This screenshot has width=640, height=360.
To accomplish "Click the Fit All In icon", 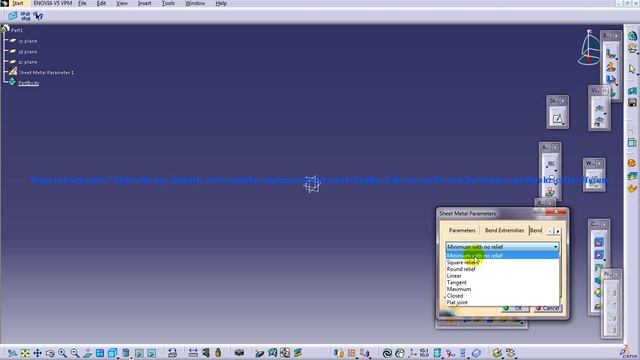I will click(25, 353).
